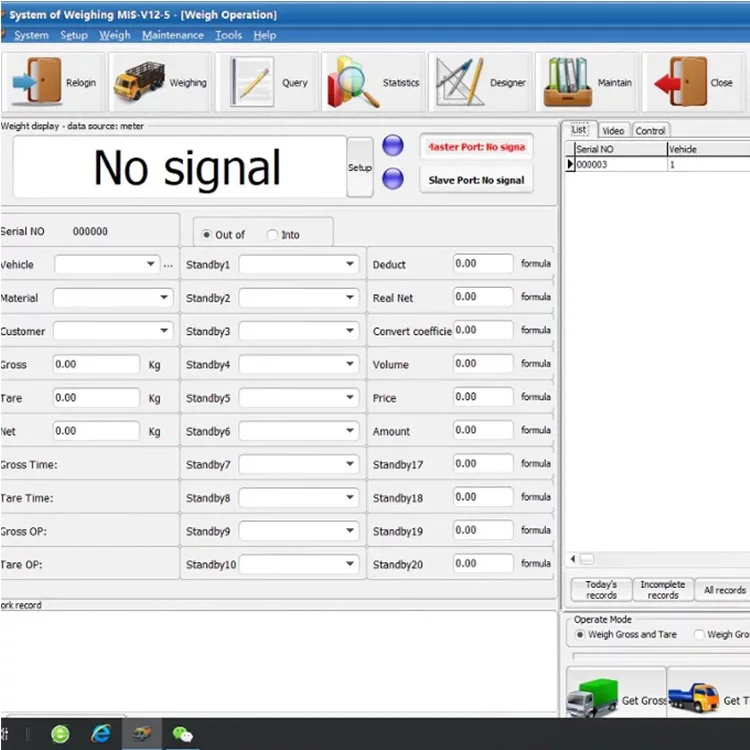Screen dimensions: 750x750
Task: Click the upper blue signal indicator light
Action: coord(393,146)
